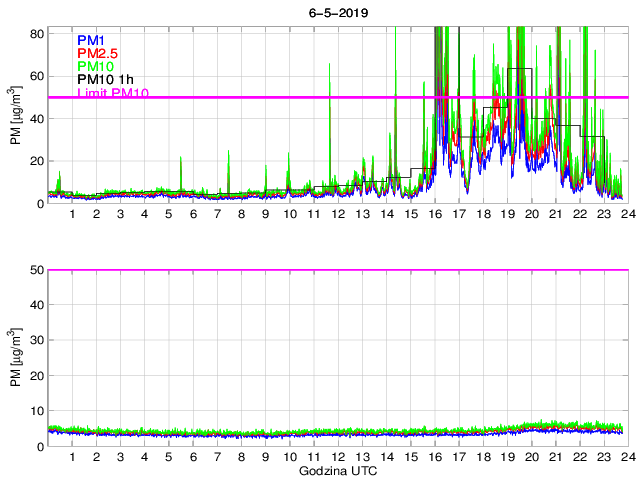Click the black hourly step peak near hour 19

(x=519, y=68)
